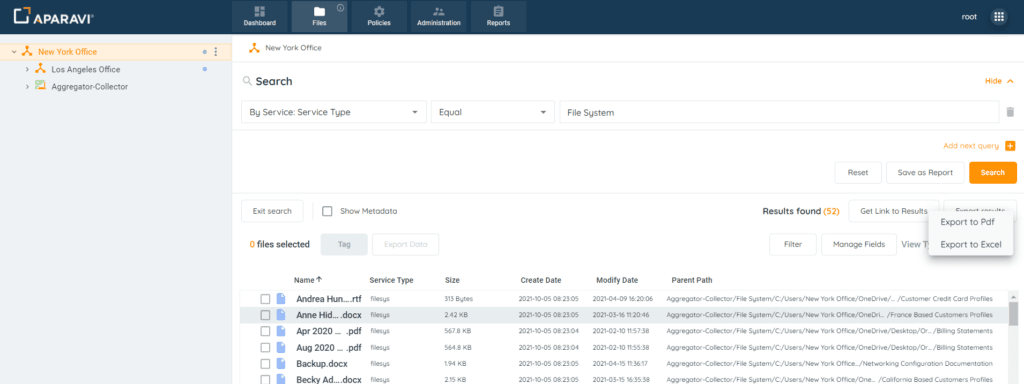1024x384 pixels.
Task: Collapse the New York Office tree node
Action: click(x=14, y=52)
